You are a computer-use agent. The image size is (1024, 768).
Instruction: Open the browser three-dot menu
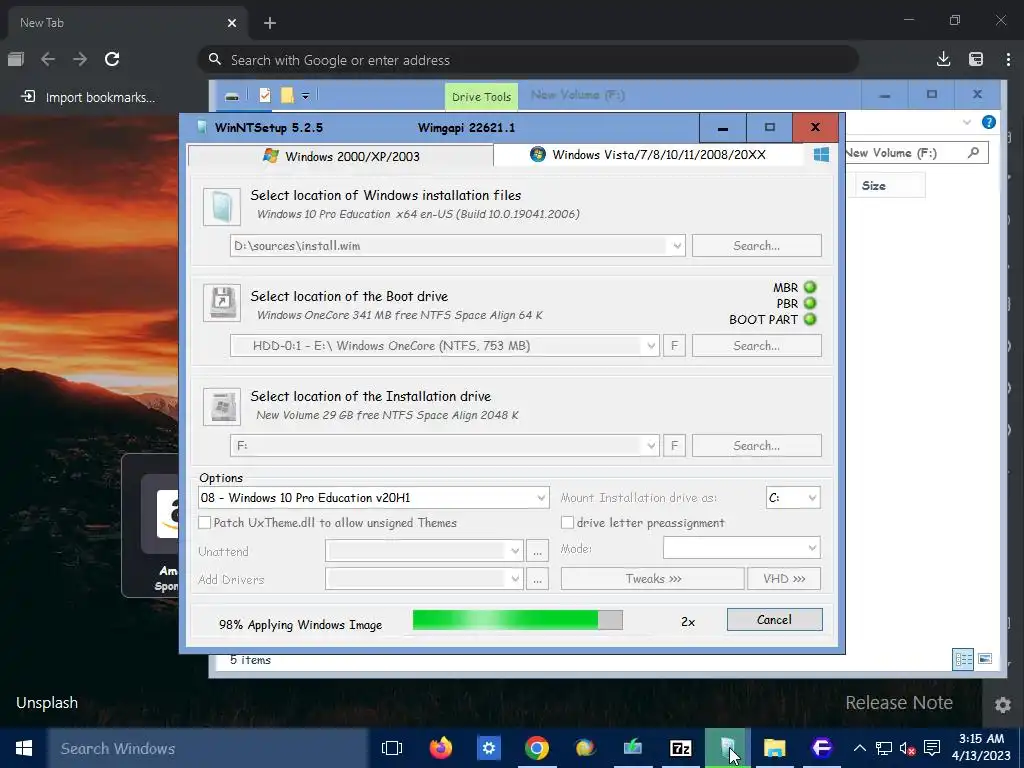pyautogui.click(x=1008, y=59)
